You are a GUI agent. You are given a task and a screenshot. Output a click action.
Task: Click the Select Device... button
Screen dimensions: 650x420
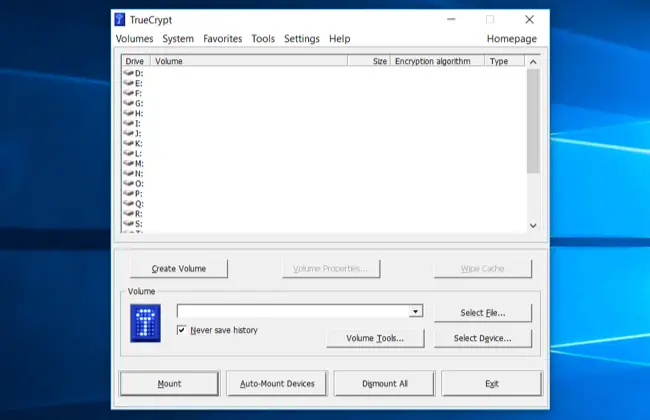[483, 338]
